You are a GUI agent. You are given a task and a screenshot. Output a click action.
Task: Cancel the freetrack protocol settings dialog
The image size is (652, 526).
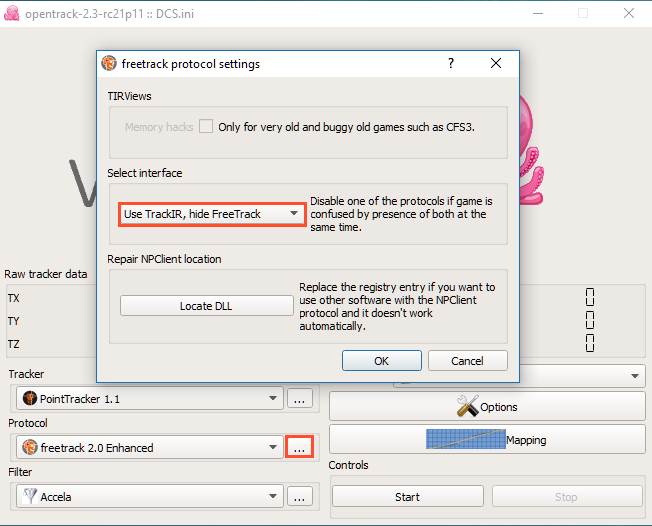[467, 361]
